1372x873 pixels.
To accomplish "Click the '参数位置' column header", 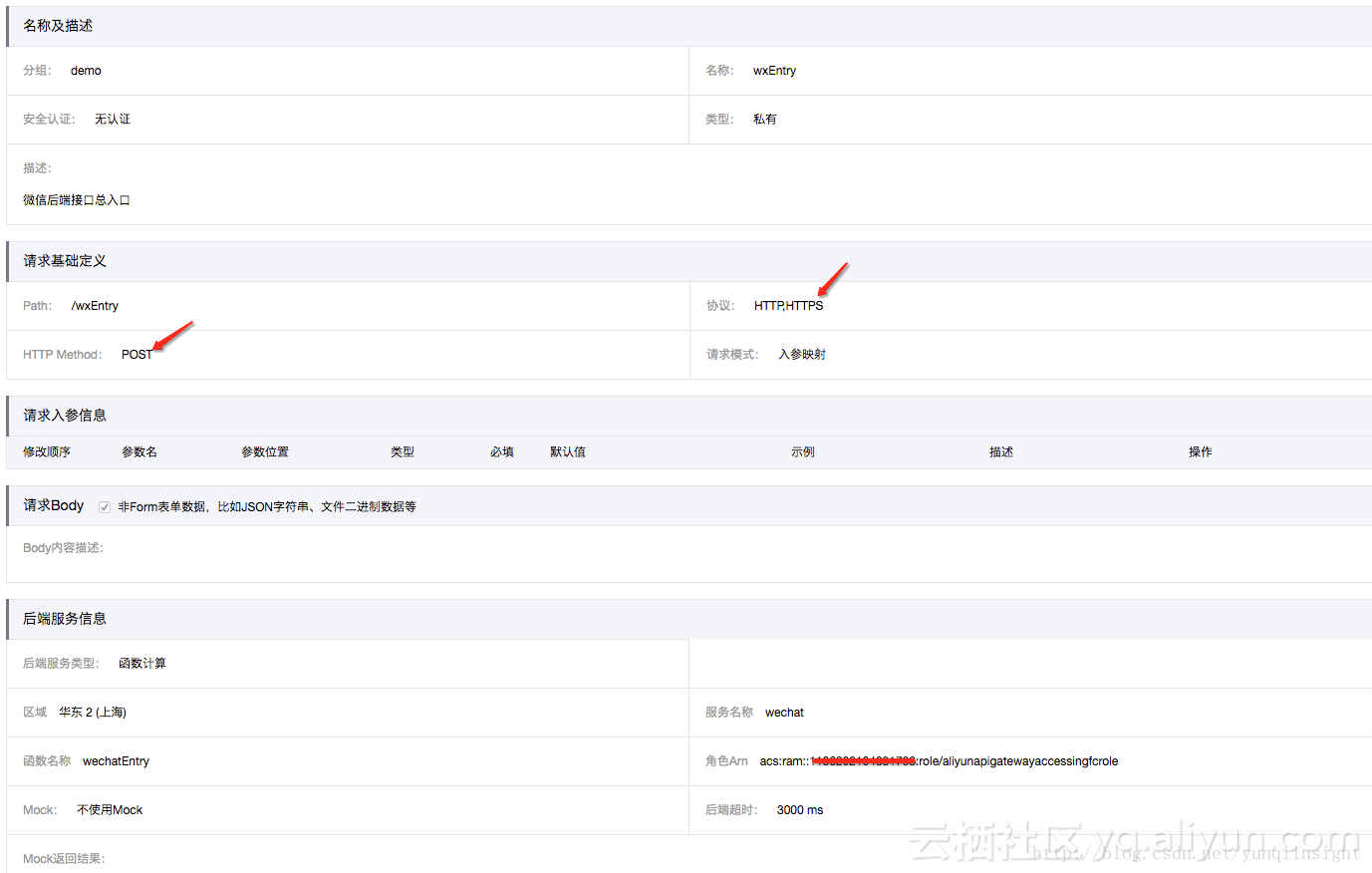I will click(265, 452).
